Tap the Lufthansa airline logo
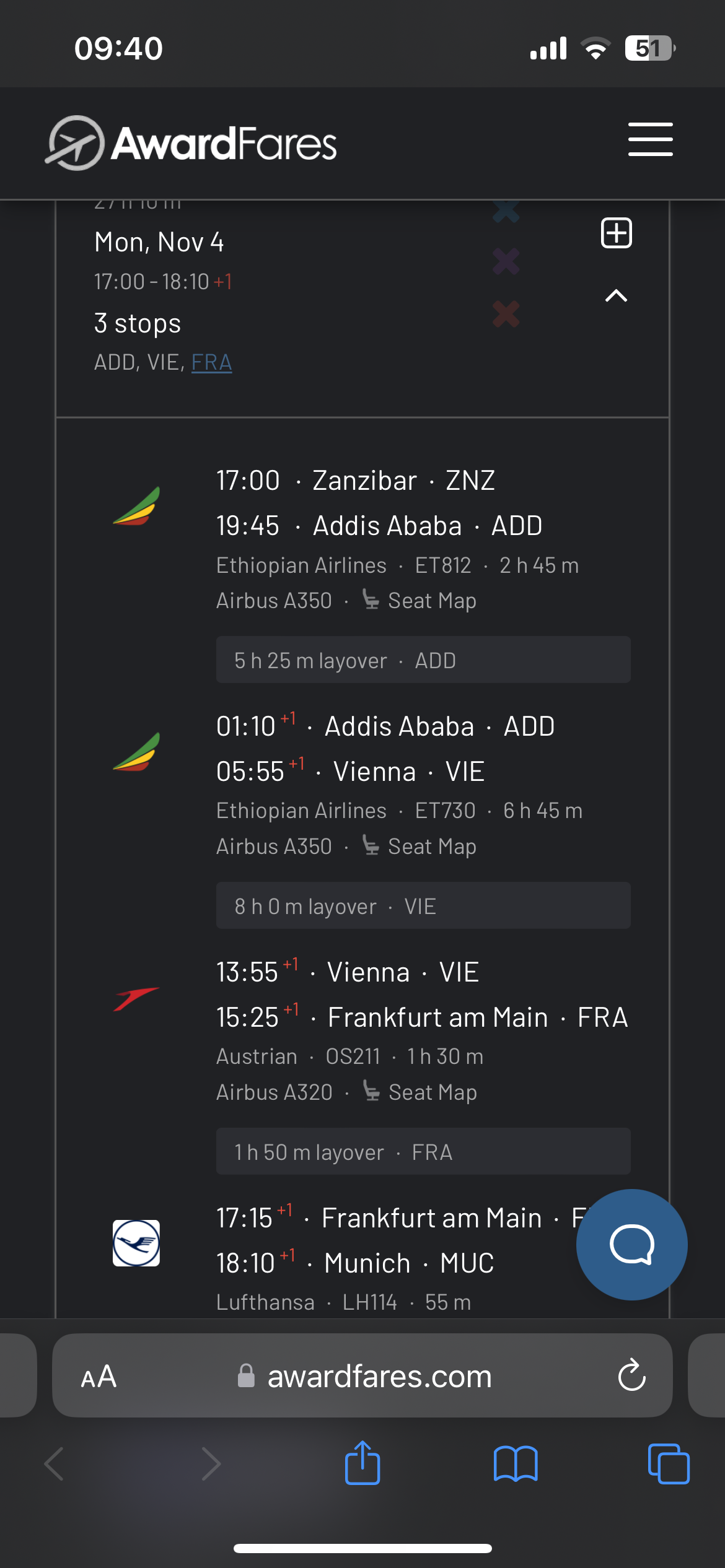 [x=136, y=1243]
